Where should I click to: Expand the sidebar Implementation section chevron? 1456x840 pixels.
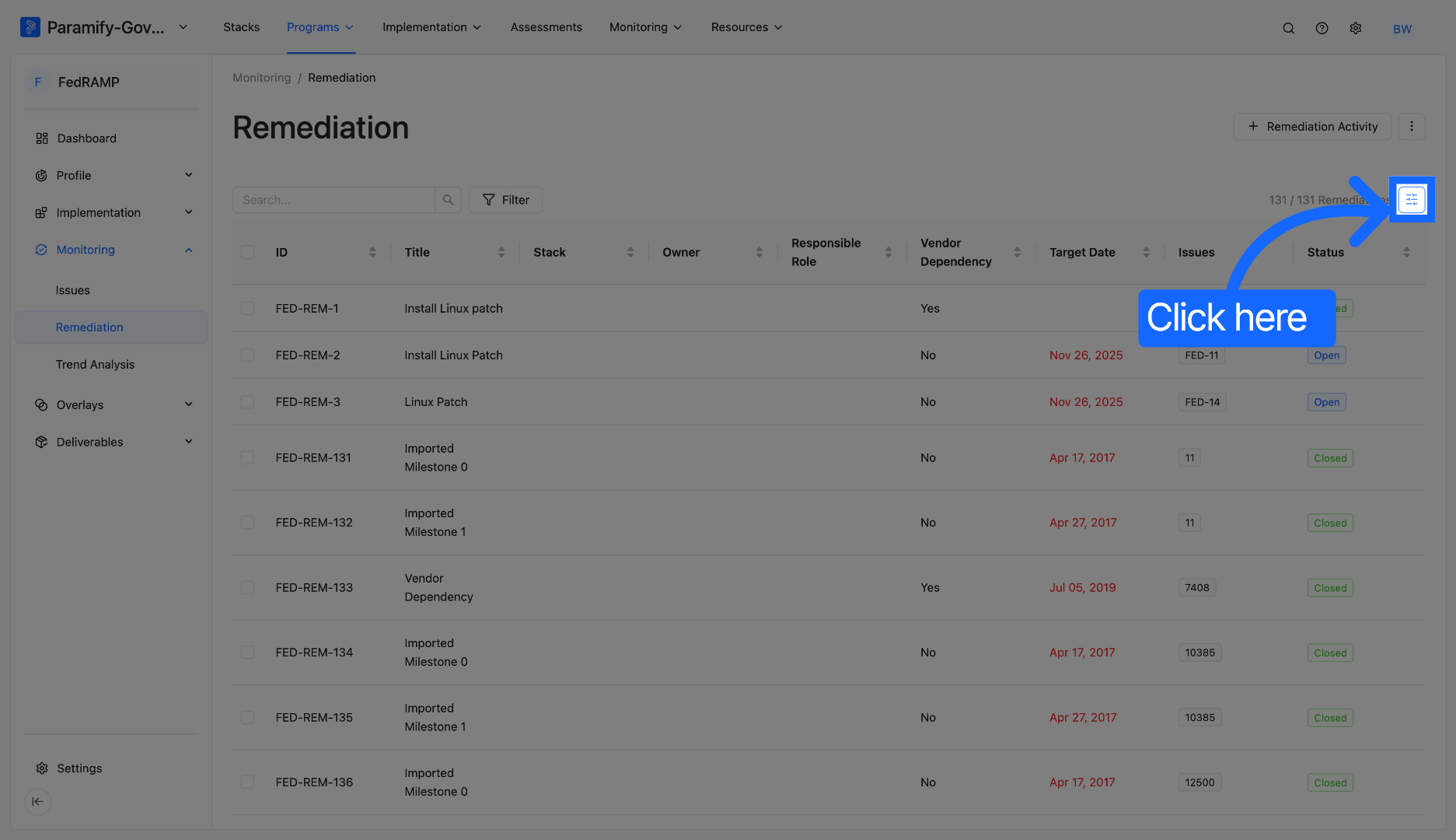tap(189, 212)
